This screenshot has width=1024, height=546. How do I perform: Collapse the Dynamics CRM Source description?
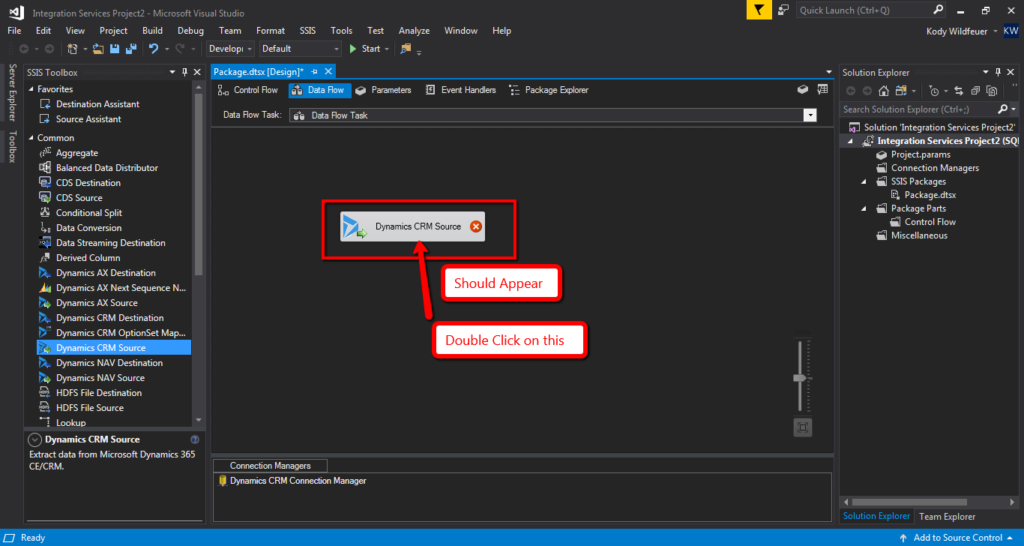(x=35, y=440)
